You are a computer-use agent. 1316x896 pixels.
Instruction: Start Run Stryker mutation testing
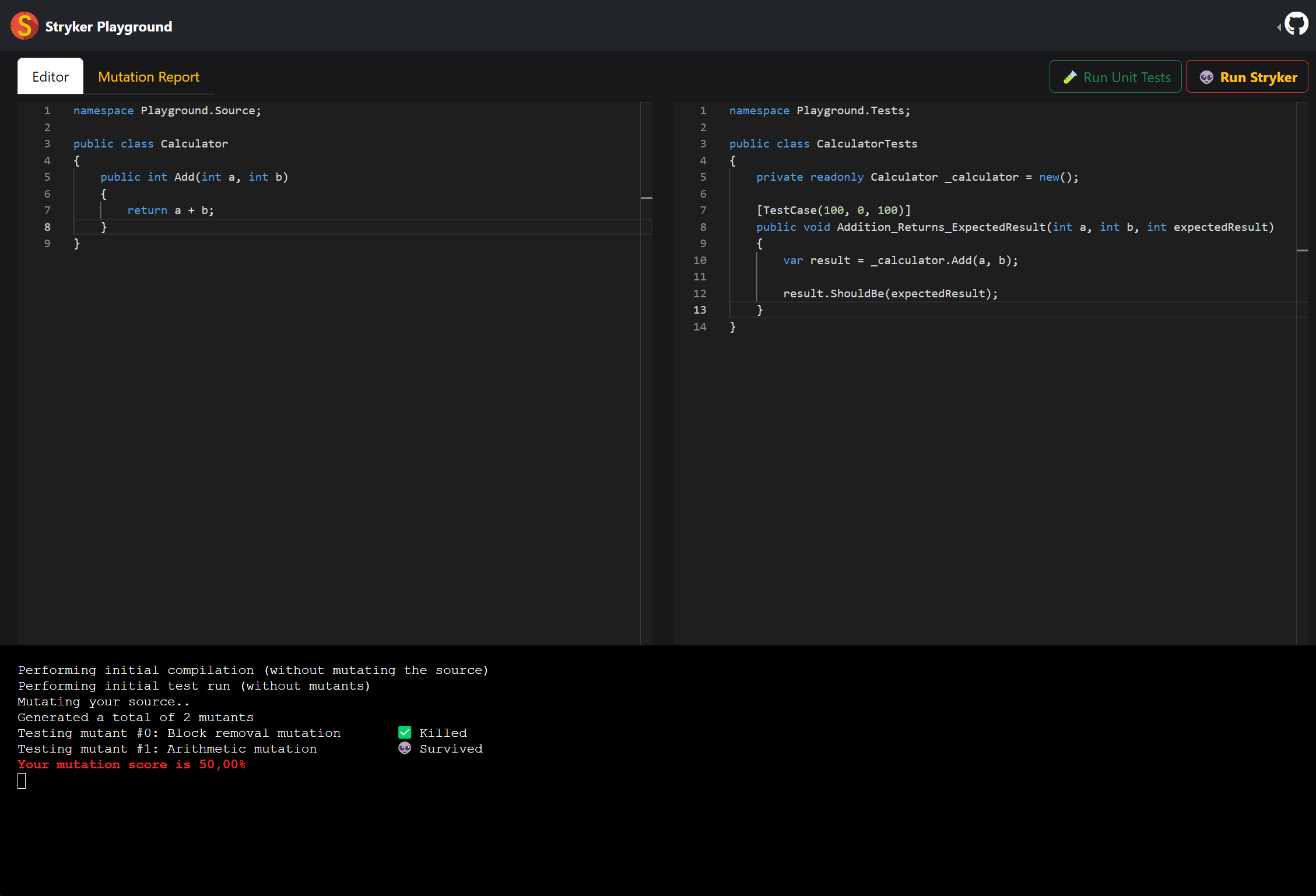coord(1247,77)
